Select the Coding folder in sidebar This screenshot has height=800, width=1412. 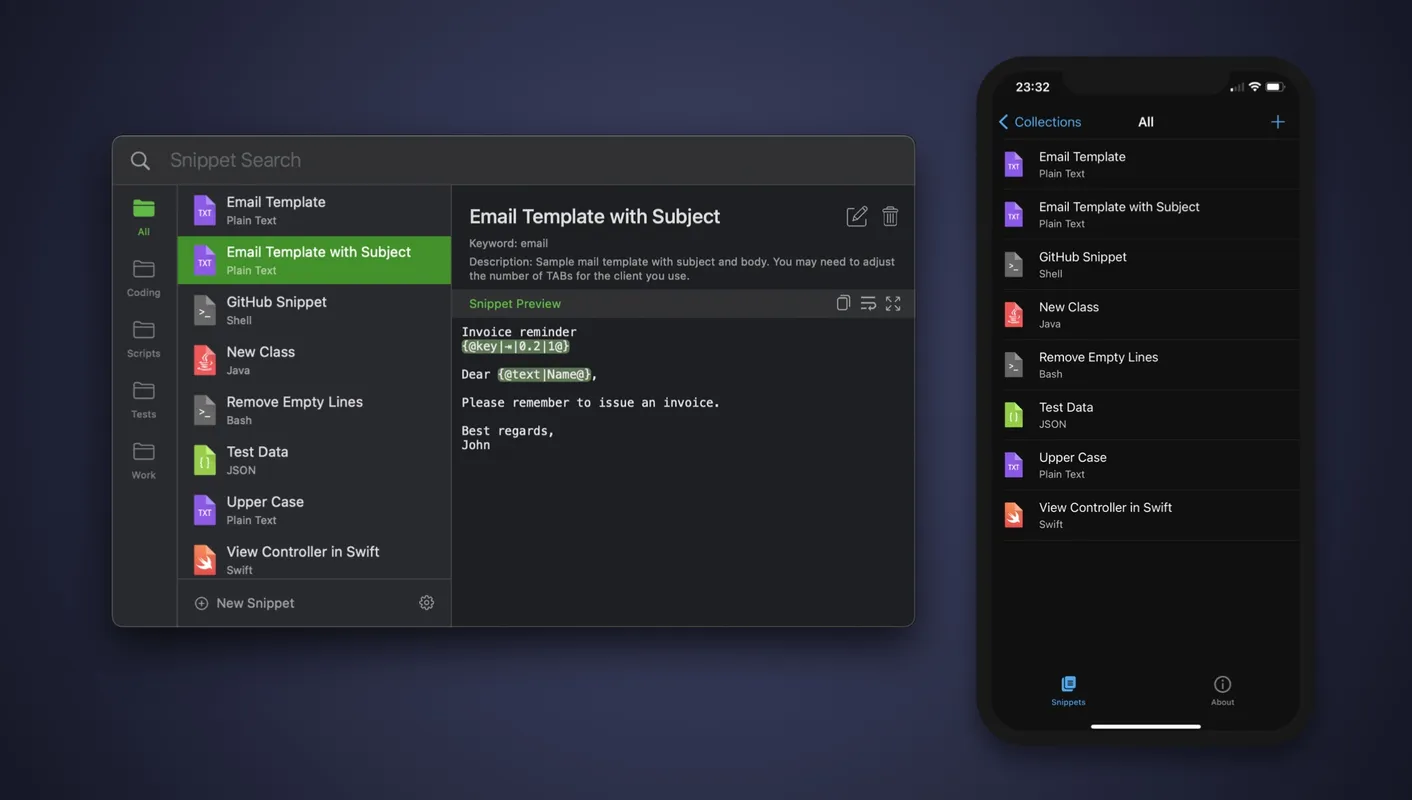144,277
